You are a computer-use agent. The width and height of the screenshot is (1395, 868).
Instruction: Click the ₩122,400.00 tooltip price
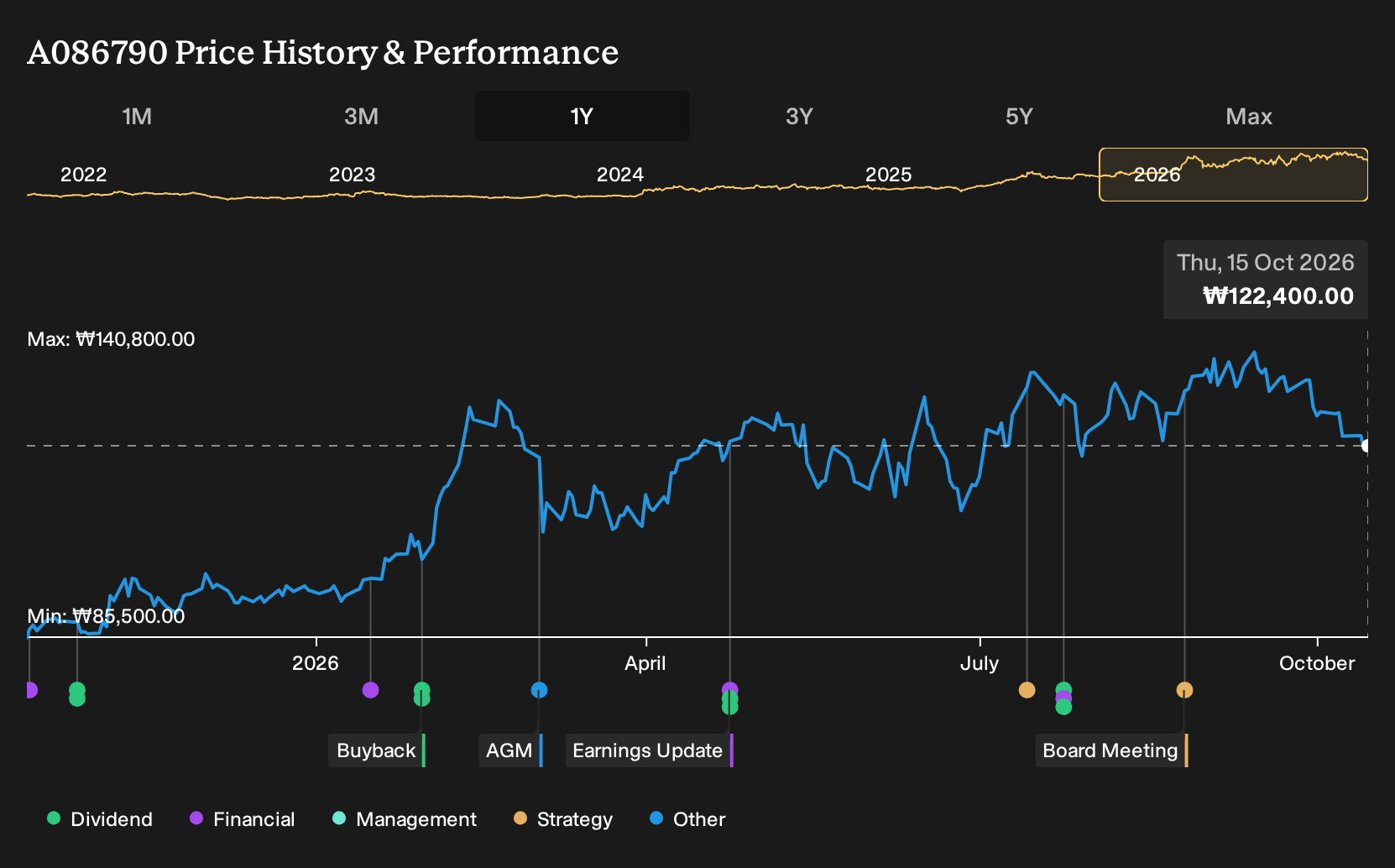coord(1278,296)
